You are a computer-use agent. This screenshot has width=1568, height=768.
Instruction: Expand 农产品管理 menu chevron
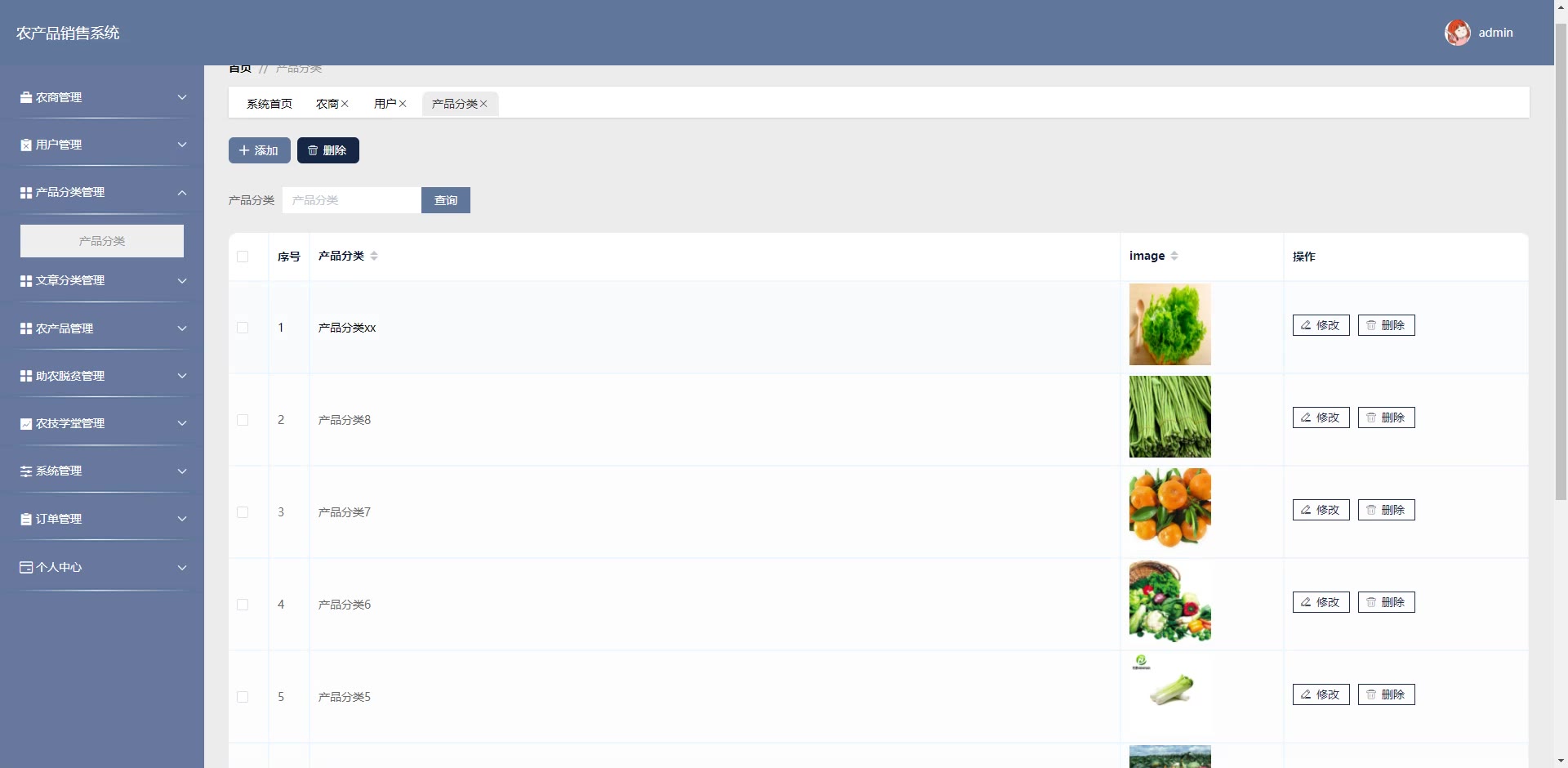(x=182, y=328)
